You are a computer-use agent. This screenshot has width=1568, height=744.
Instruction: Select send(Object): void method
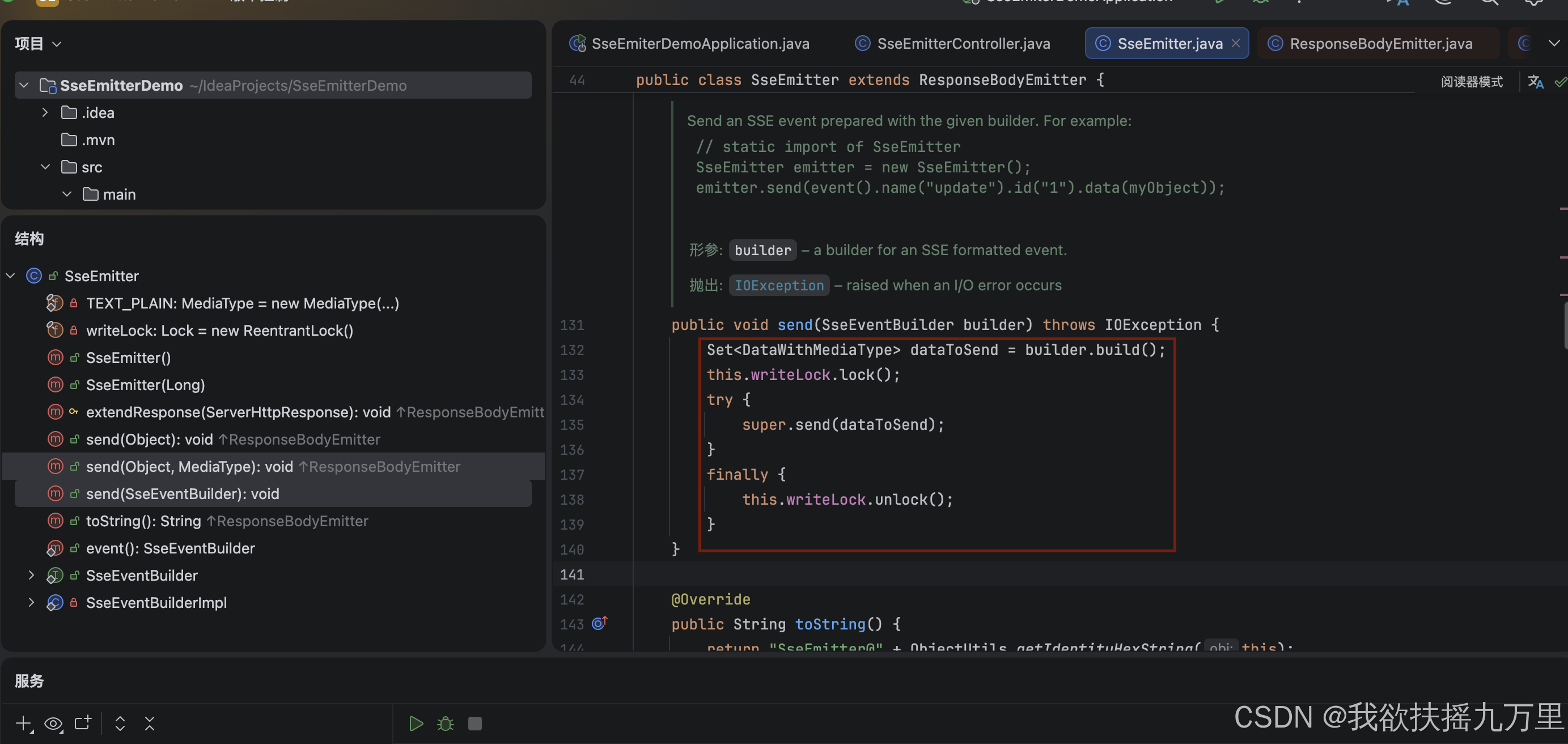[149, 439]
